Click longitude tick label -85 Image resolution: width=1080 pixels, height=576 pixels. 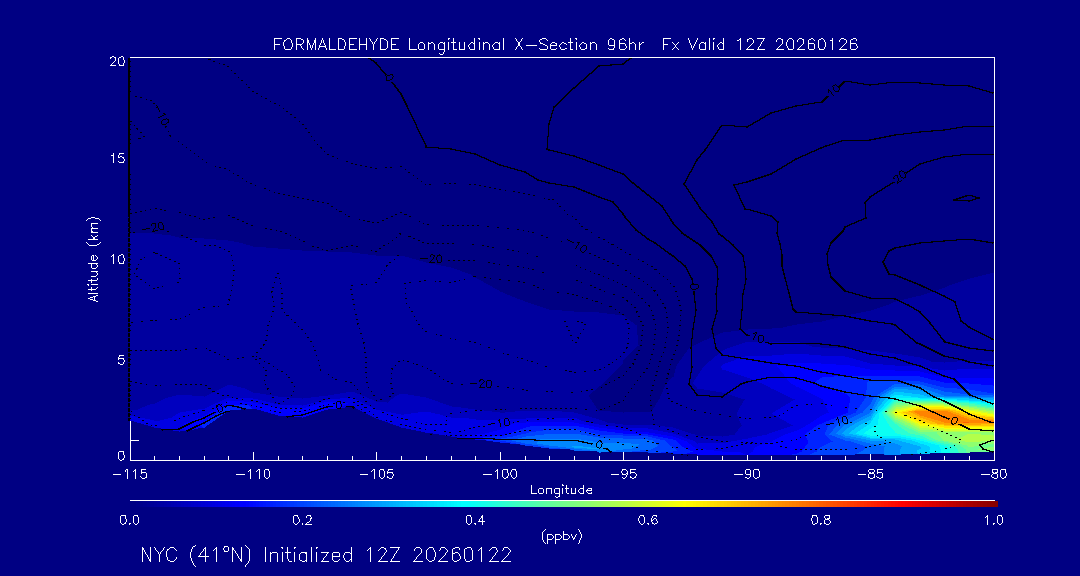[870, 475]
